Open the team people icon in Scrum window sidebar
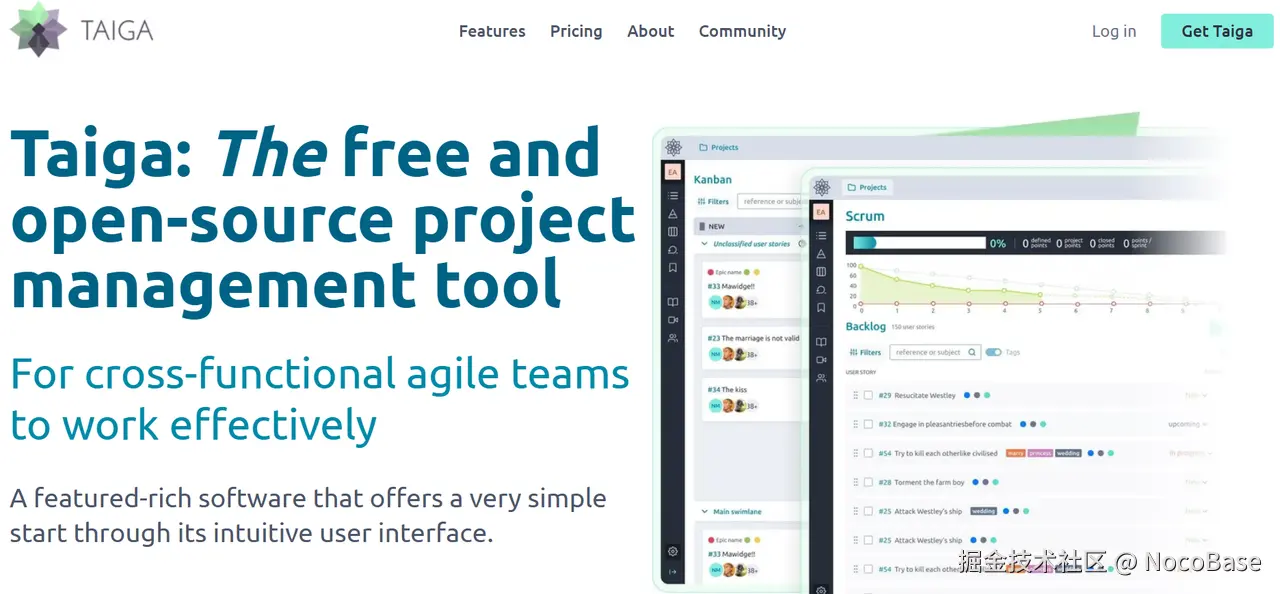Viewport: 1280px width, 594px height. tap(821, 378)
